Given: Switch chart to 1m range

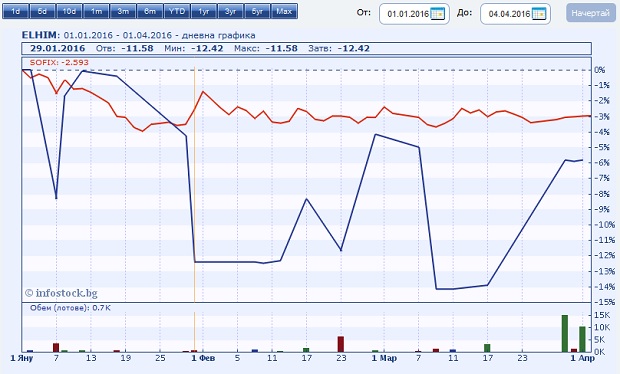Looking at the screenshot, I should click(x=96, y=11).
